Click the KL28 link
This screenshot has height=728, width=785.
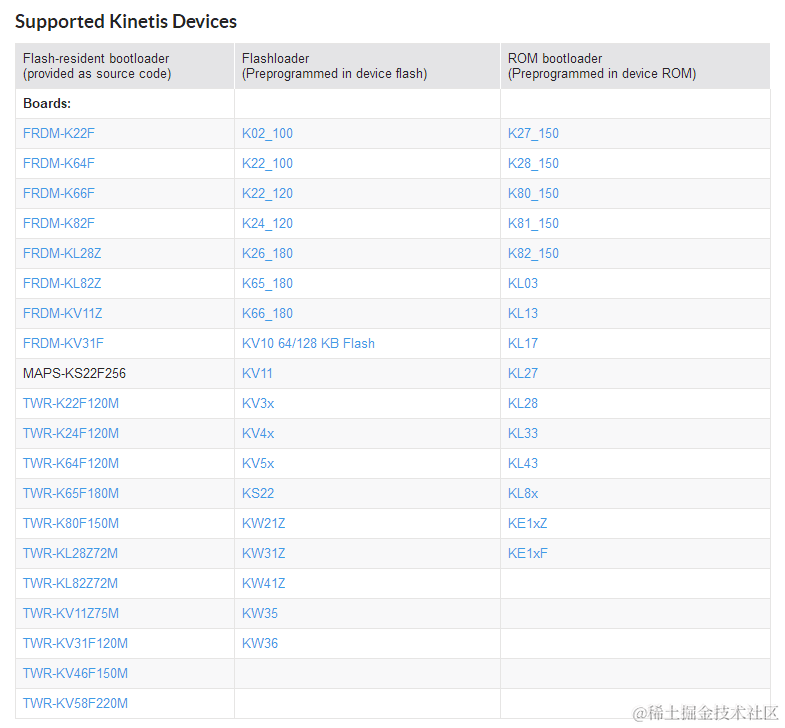click(x=523, y=404)
